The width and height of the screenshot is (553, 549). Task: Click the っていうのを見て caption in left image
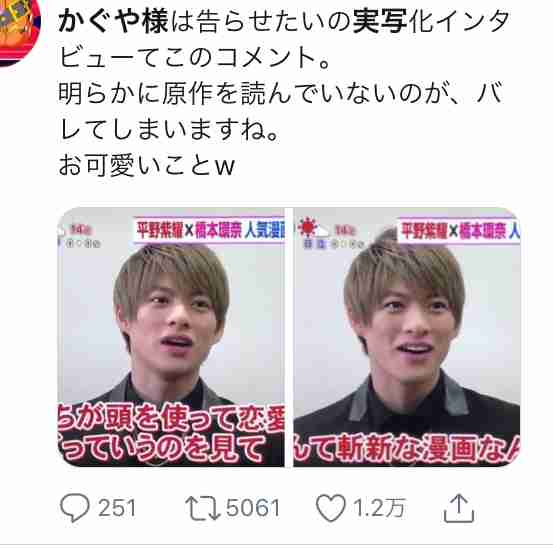162,449
